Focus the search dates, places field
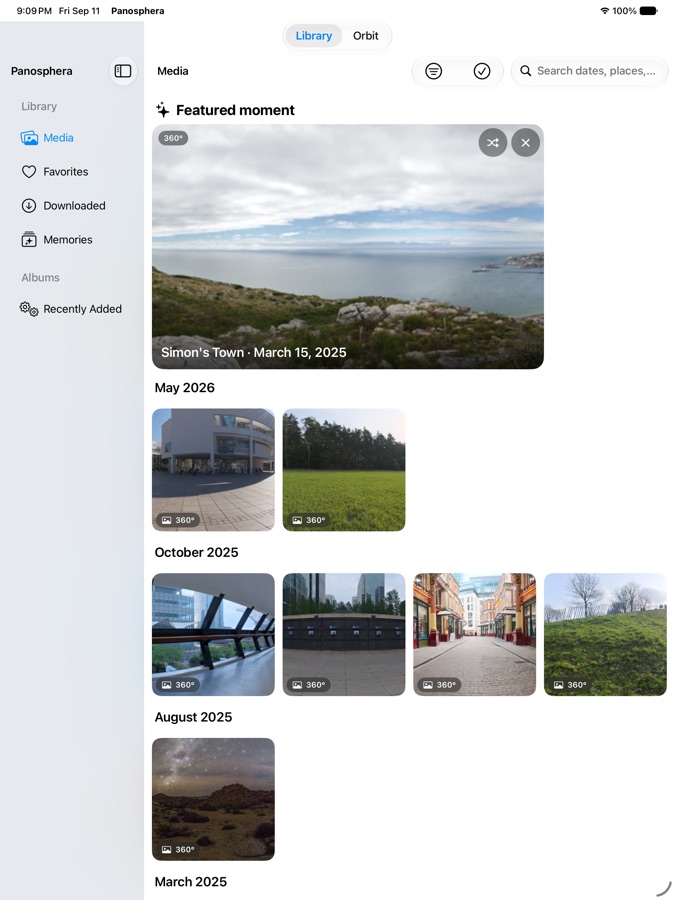This screenshot has height=900, width=675. 590,71
